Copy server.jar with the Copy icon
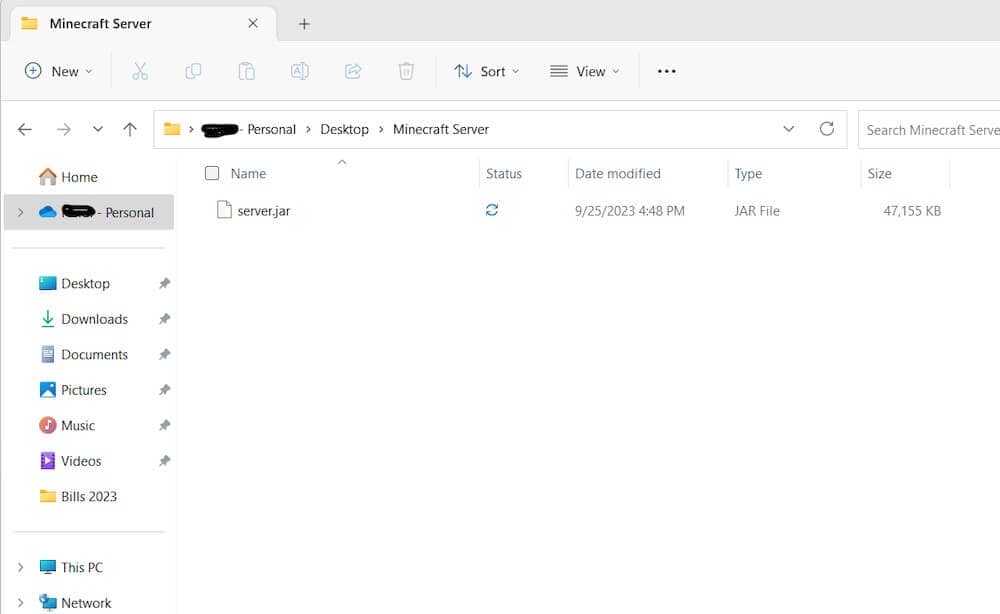The width and height of the screenshot is (1000, 614). click(x=193, y=70)
